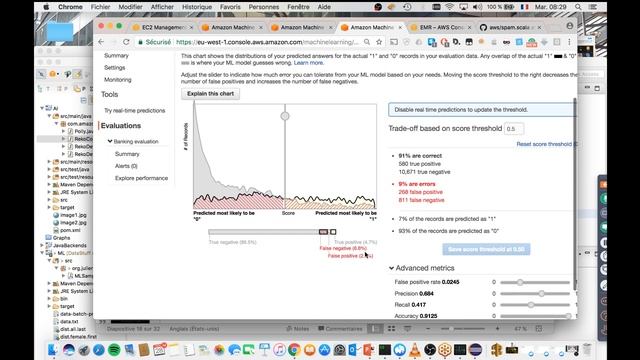Open Google Chrome from the Dock

coord(294,350)
